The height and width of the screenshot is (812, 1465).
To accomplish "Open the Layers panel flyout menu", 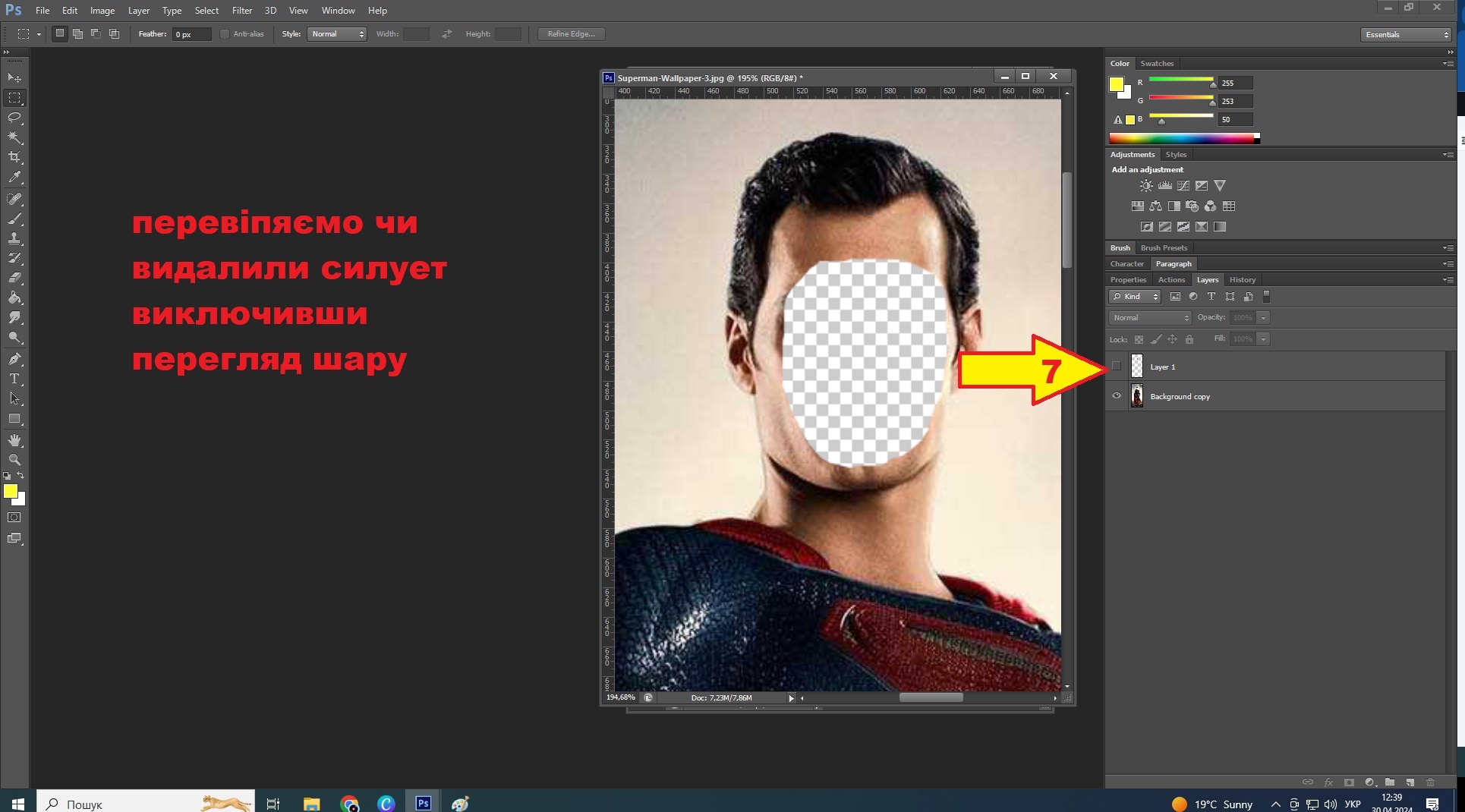I will click(x=1448, y=280).
